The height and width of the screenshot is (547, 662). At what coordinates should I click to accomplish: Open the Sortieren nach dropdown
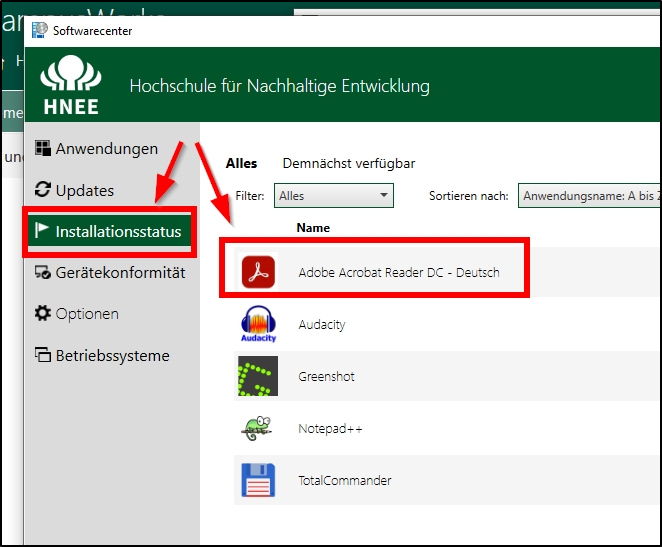point(589,196)
